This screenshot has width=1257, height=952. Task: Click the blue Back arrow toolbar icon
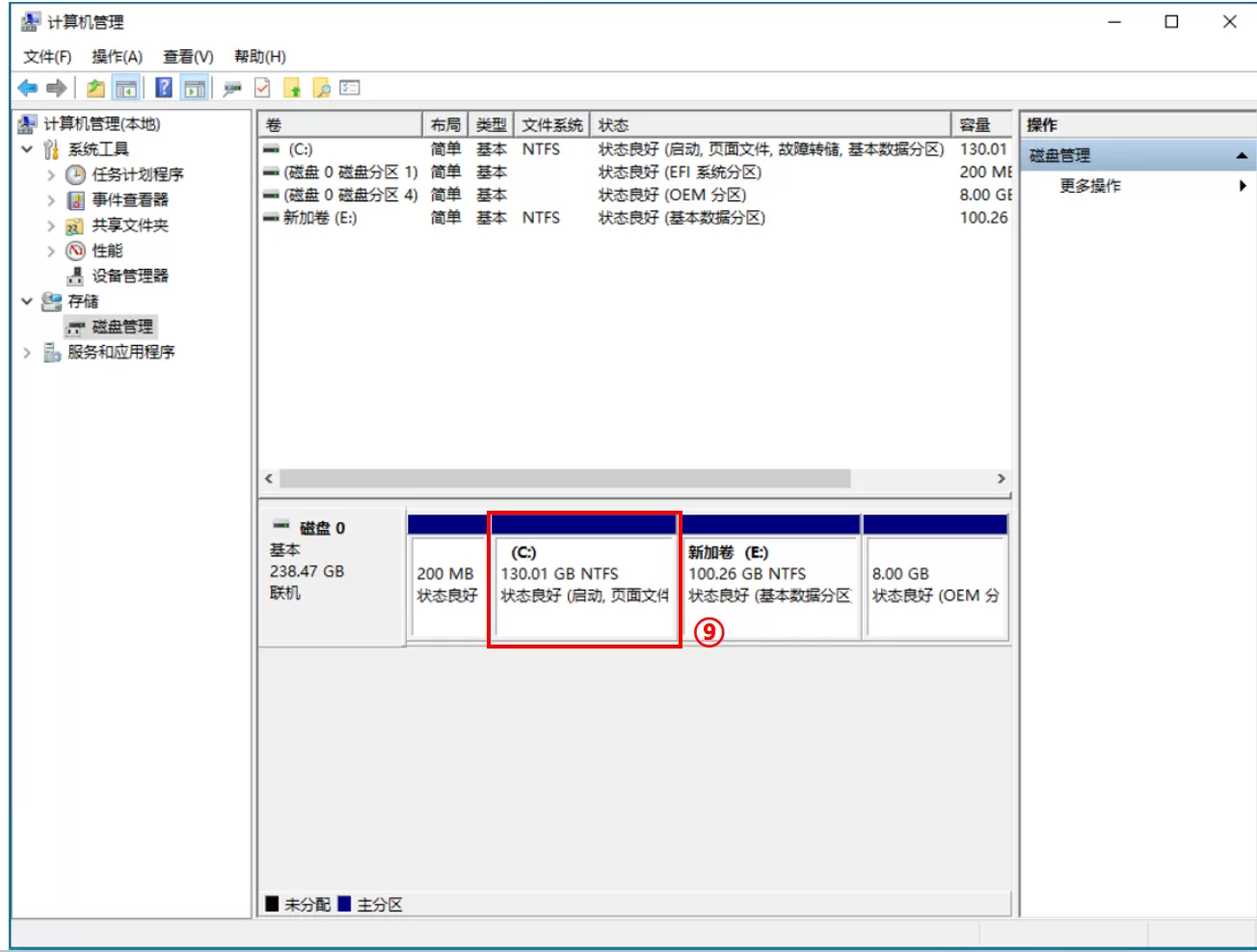(27, 89)
